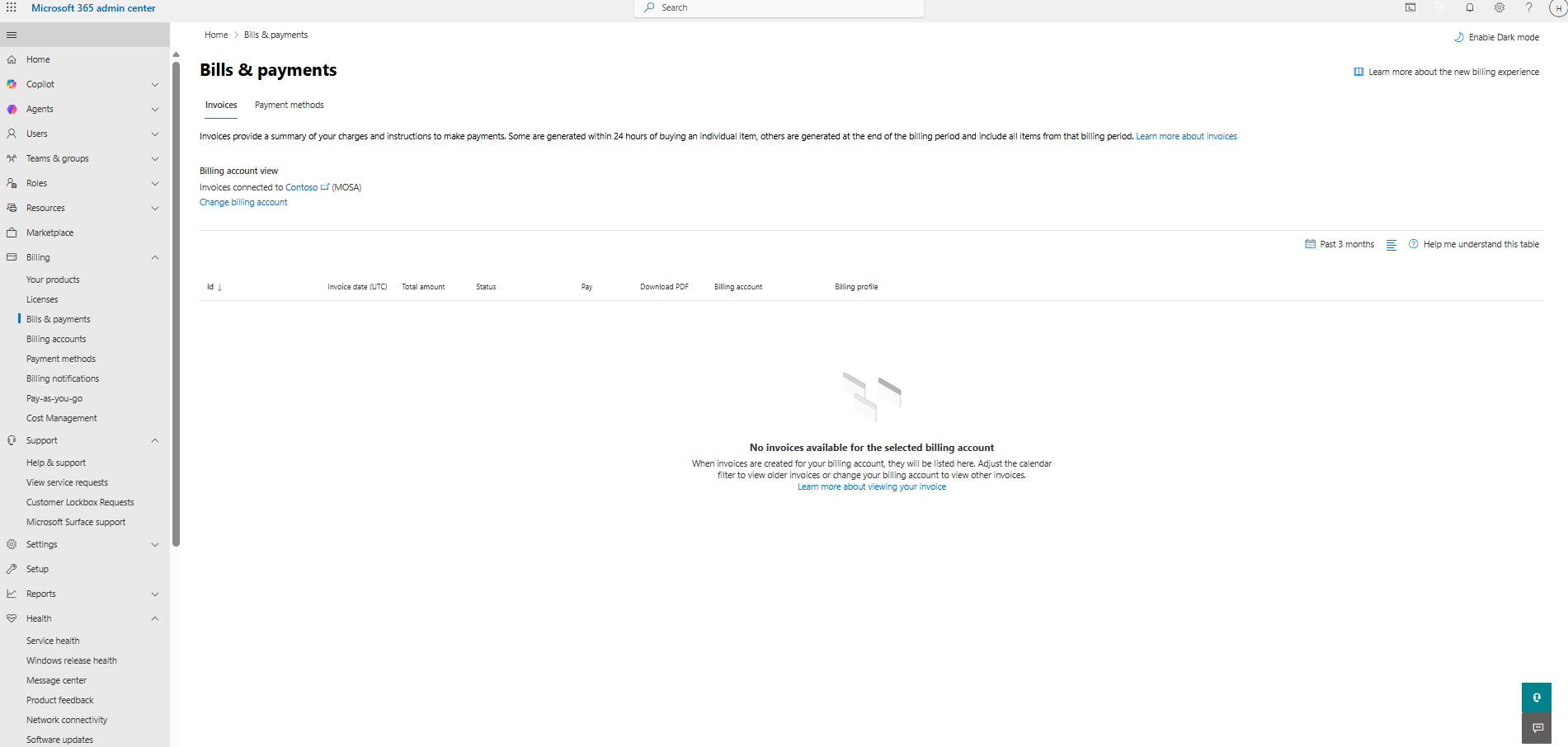This screenshot has width=1568, height=747.
Task: Click the Change billing account link
Action: 243,203
